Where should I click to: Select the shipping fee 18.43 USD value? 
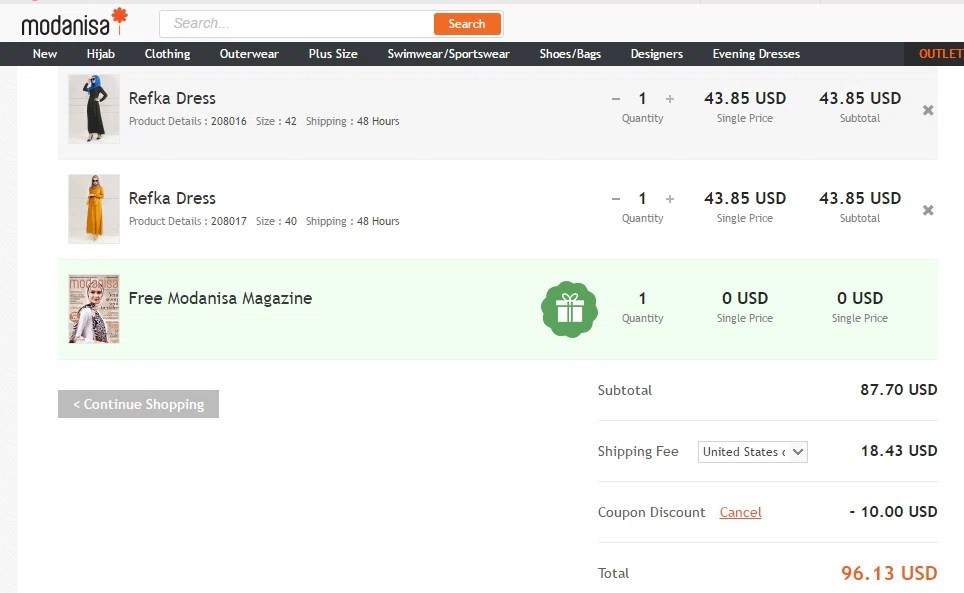899,450
